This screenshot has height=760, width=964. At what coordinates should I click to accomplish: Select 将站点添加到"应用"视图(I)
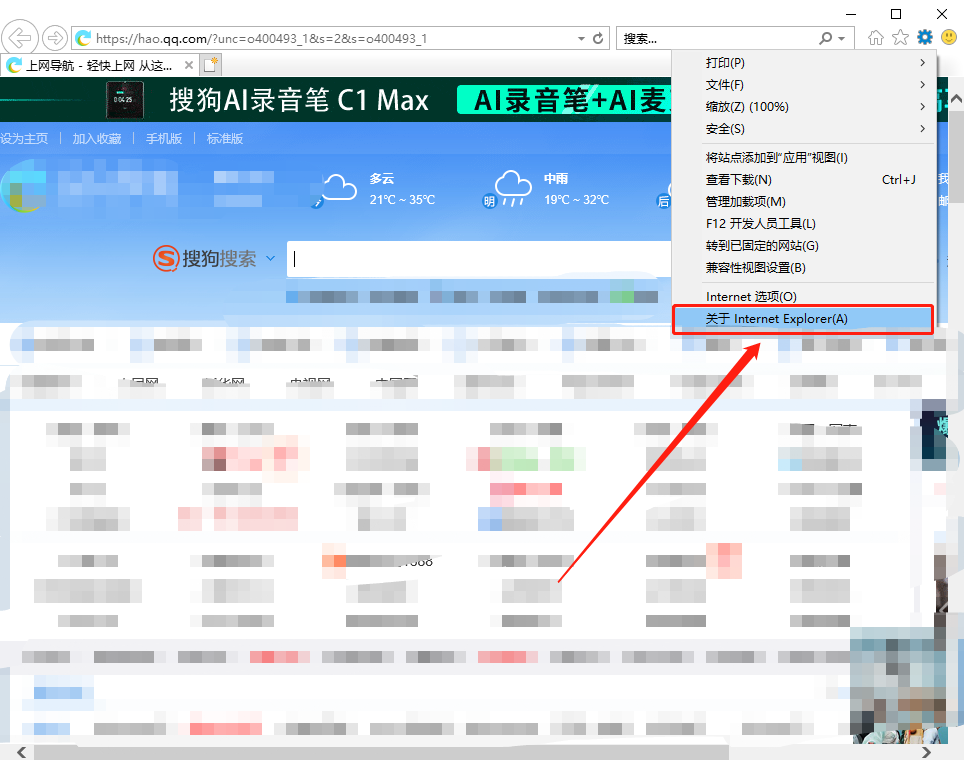(x=804, y=158)
